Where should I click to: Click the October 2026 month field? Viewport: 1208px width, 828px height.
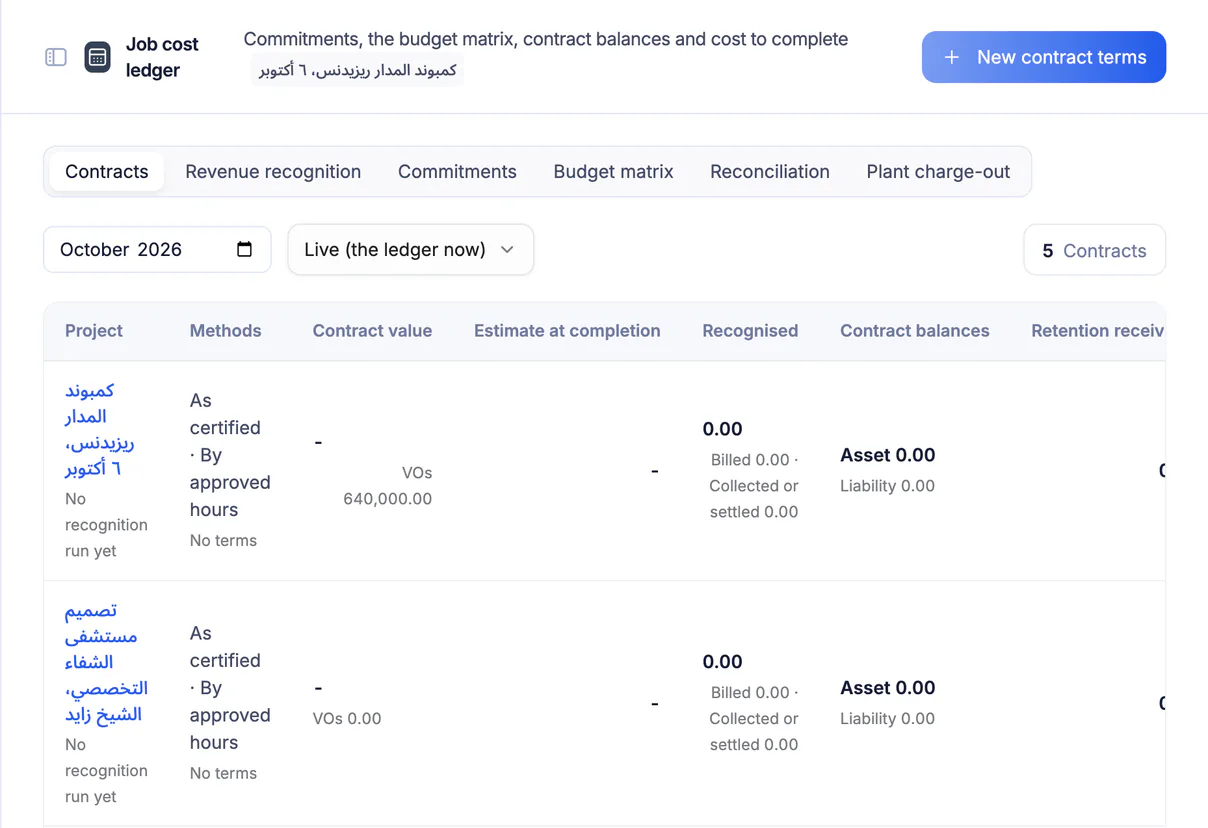point(157,249)
